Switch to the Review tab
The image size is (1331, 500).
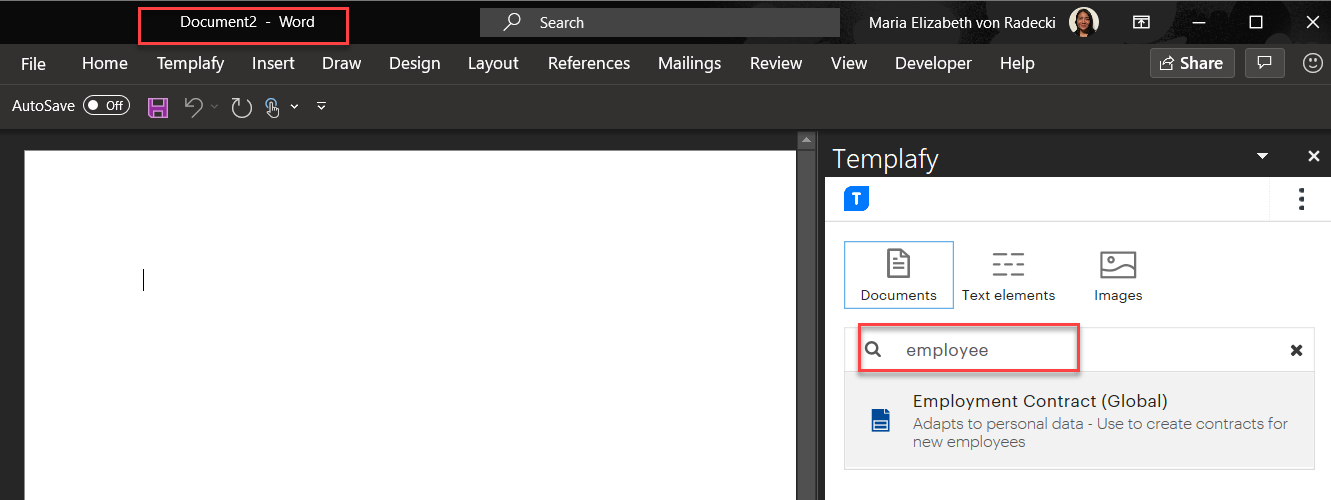[776, 63]
